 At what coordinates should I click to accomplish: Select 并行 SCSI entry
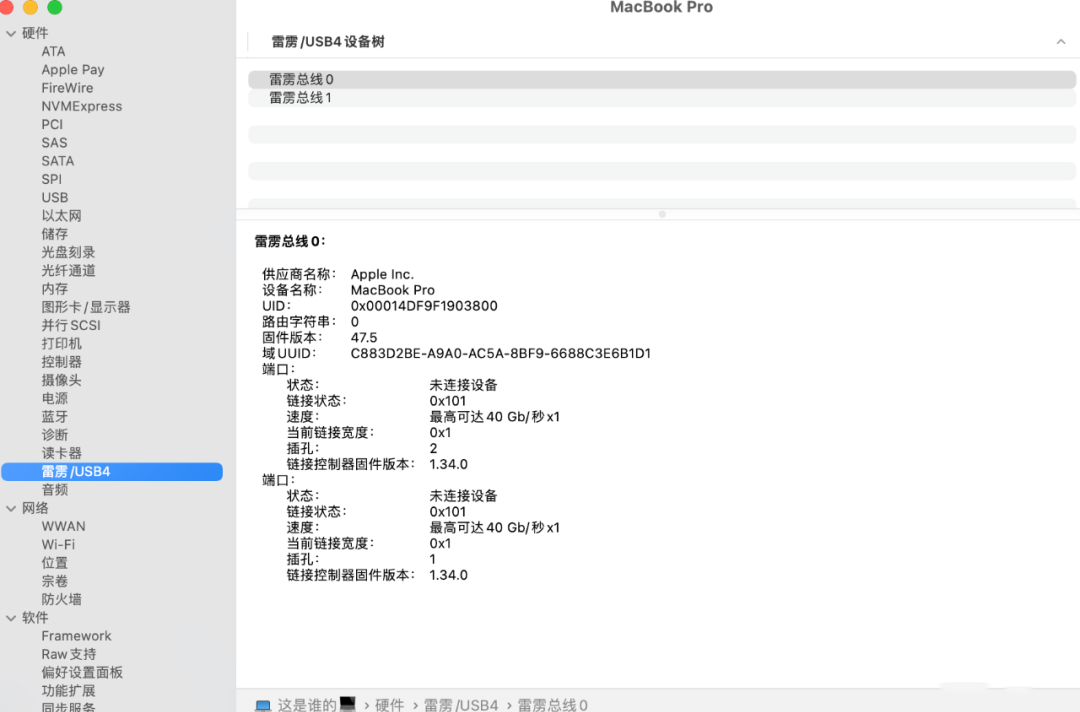tap(71, 325)
